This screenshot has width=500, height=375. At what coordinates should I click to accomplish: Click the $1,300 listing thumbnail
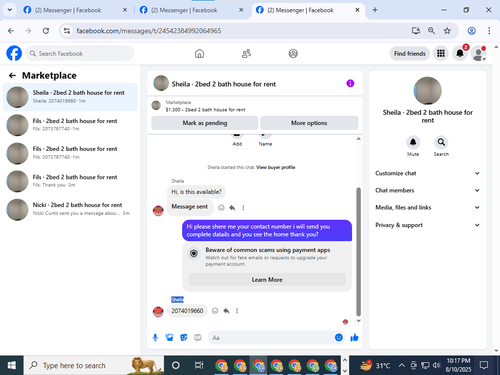[156, 105]
